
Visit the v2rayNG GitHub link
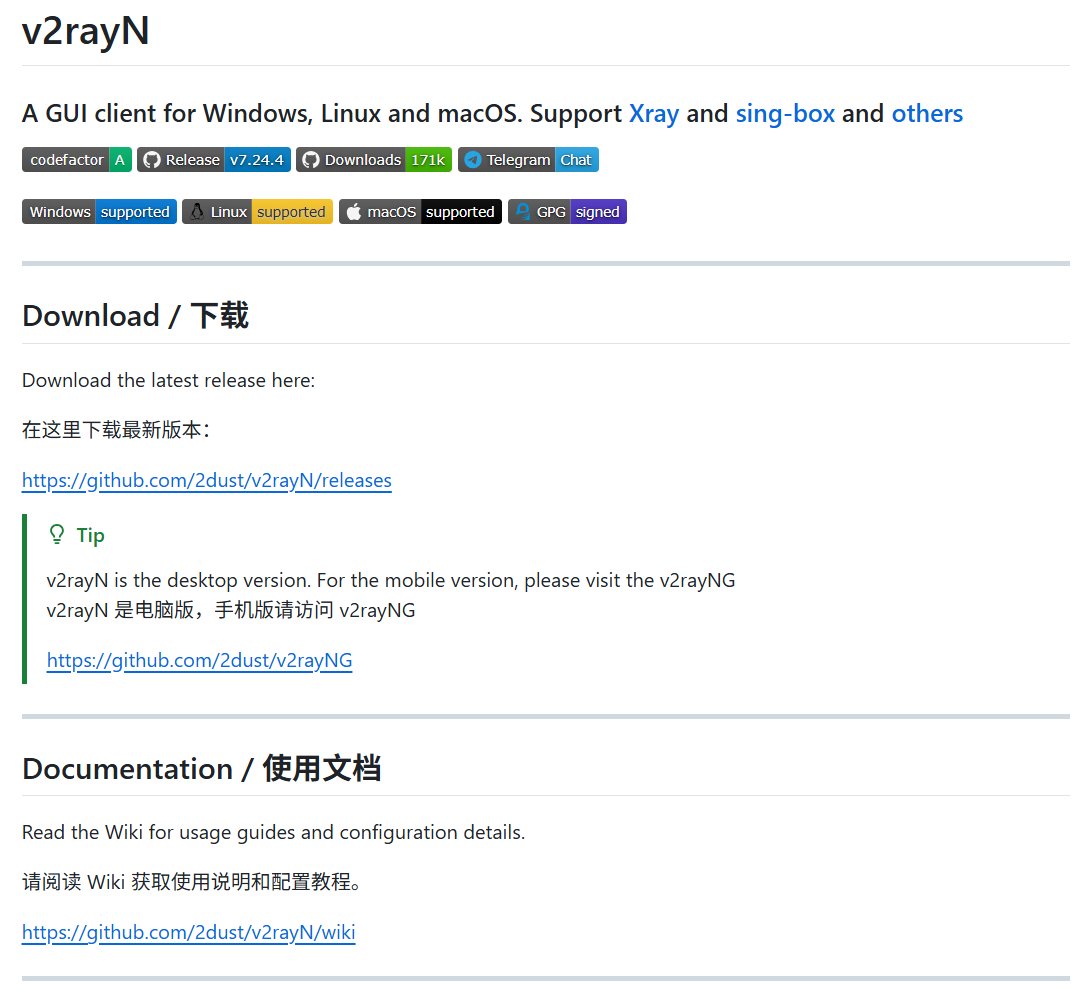click(200, 660)
